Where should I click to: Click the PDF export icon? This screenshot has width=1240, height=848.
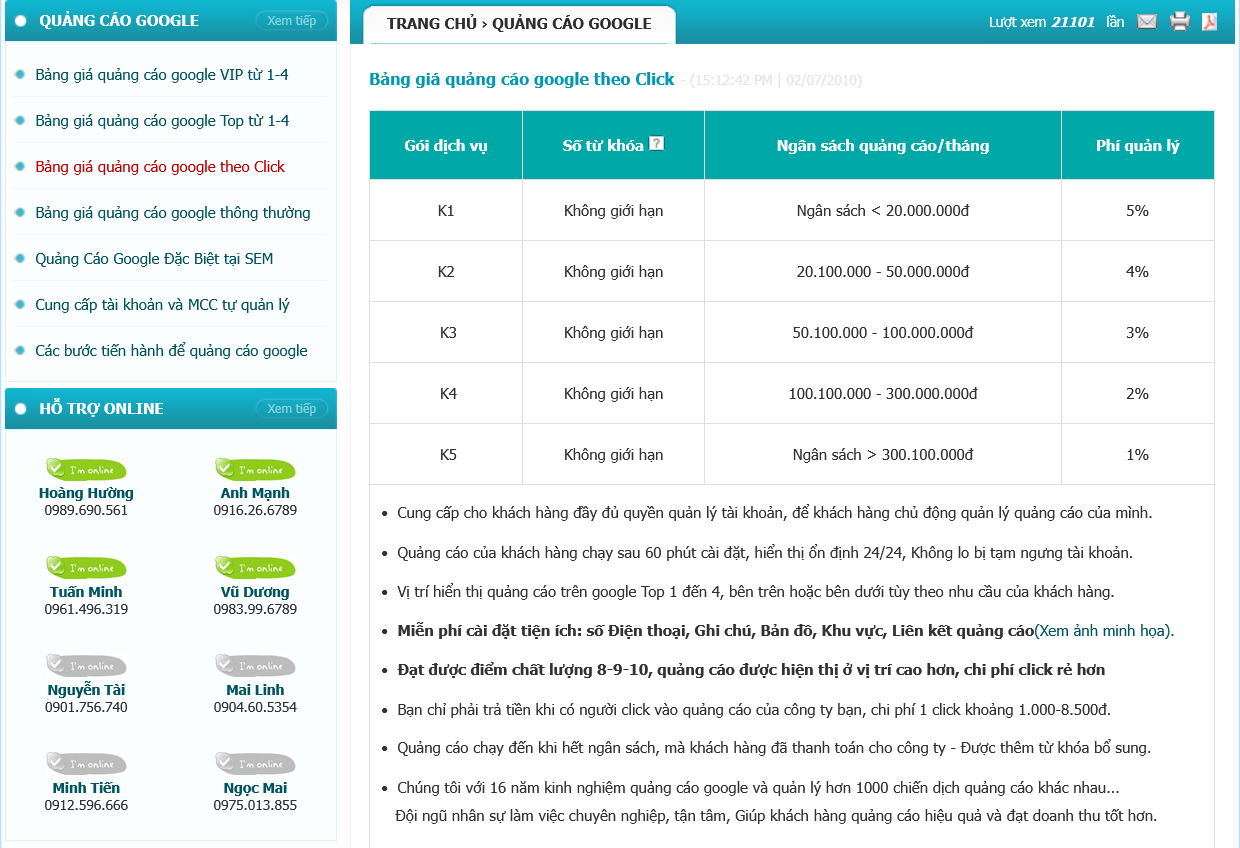click(x=1209, y=22)
